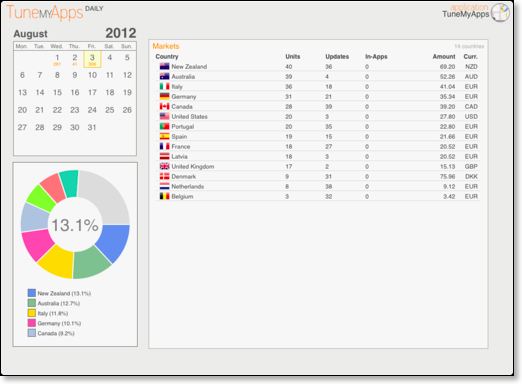
Task: Click the 'Canada (9.2%)' legend text
Action: coord(56,333)
